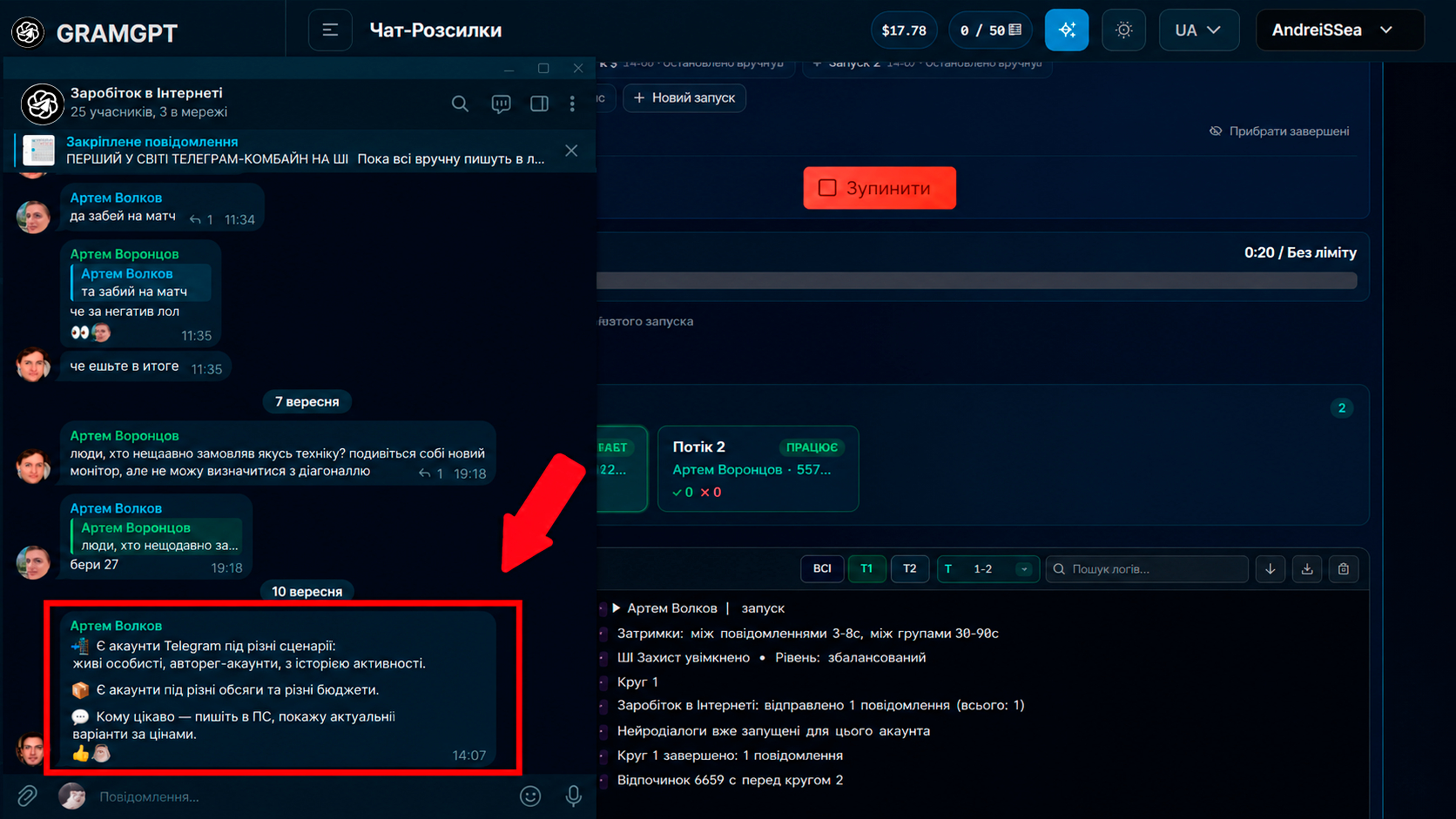
Task: Select the T2 log filter
Action: click(x=909, y=568)
